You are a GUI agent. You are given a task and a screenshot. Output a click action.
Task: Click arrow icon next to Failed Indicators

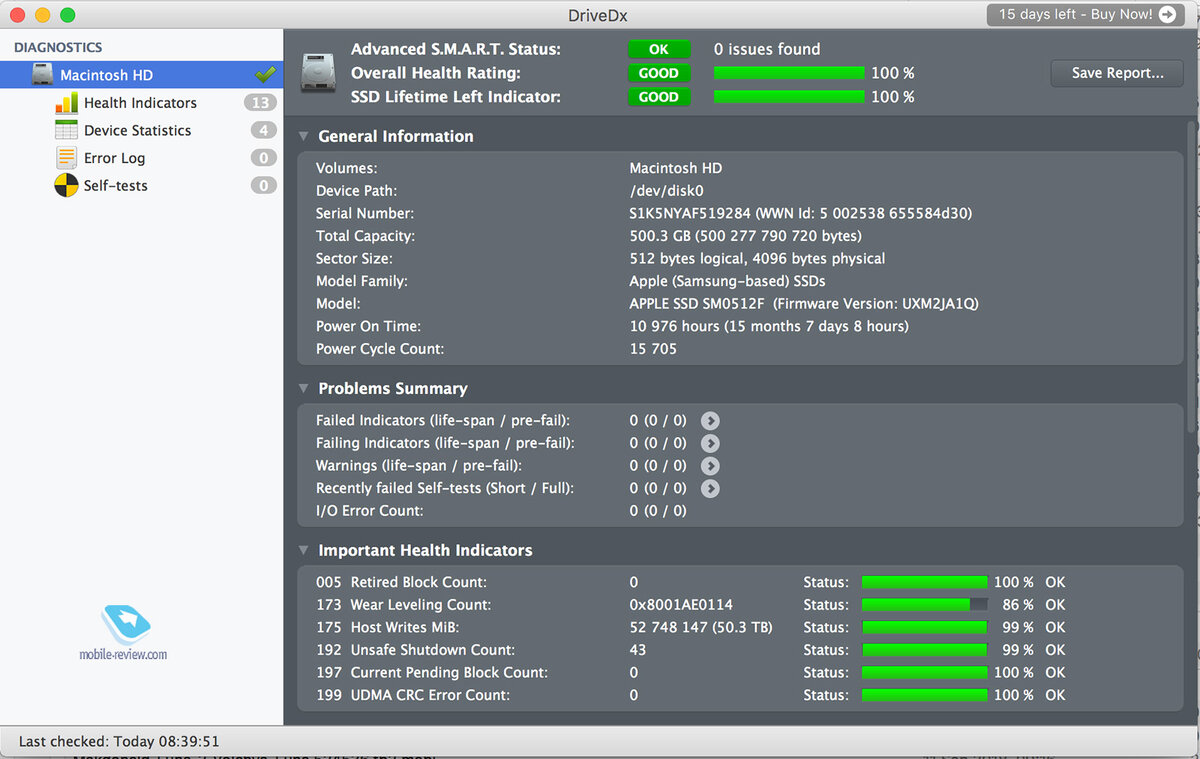(x=710, y=421)
